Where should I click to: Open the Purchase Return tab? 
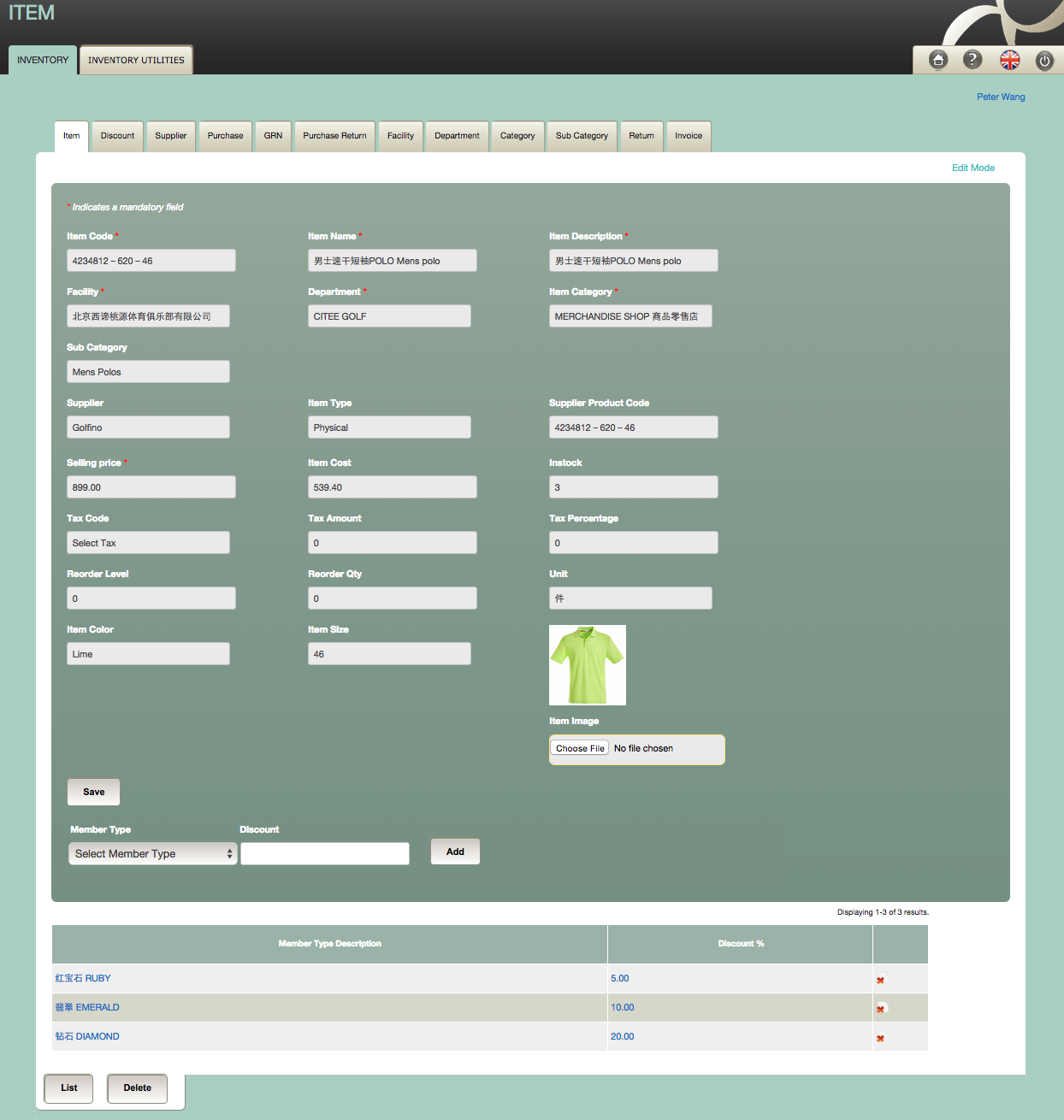point(334,136)
